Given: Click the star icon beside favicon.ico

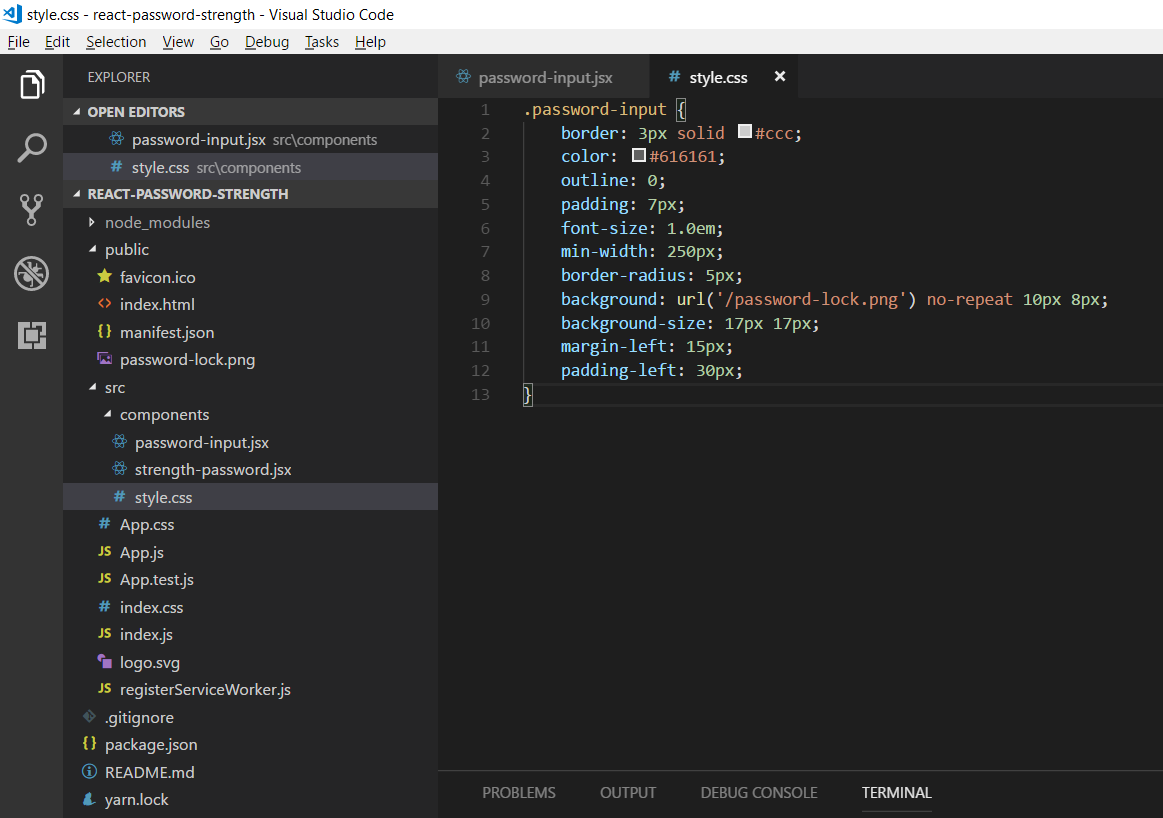Looking at the screenshot, I should 105,277.
